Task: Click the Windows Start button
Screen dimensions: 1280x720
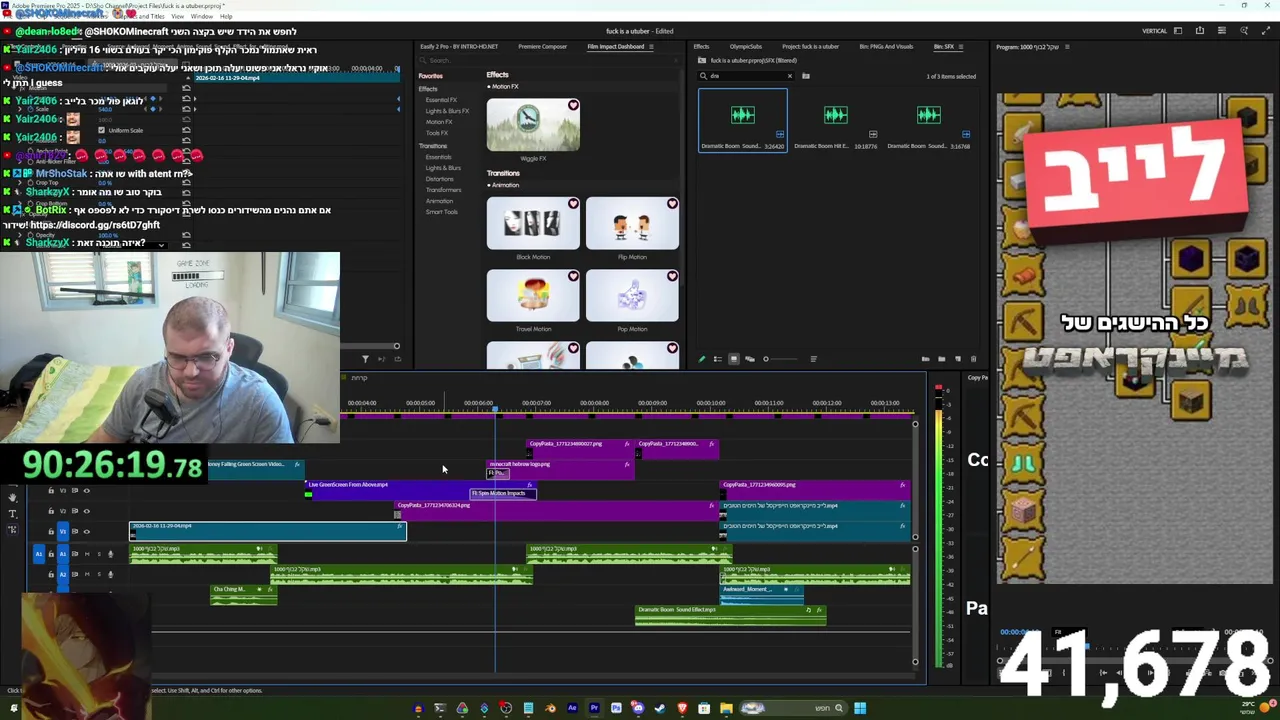Action: point(860,708)
